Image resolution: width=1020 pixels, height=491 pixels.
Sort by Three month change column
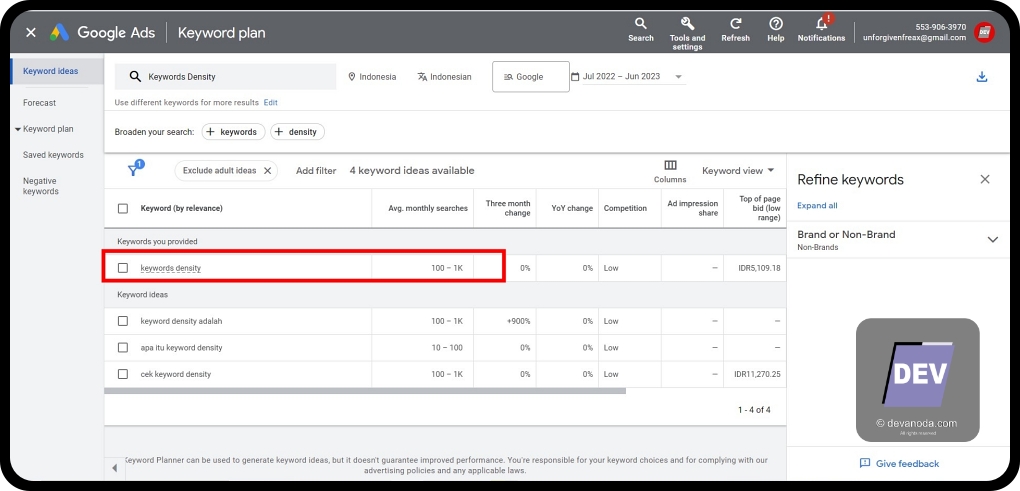508,209
